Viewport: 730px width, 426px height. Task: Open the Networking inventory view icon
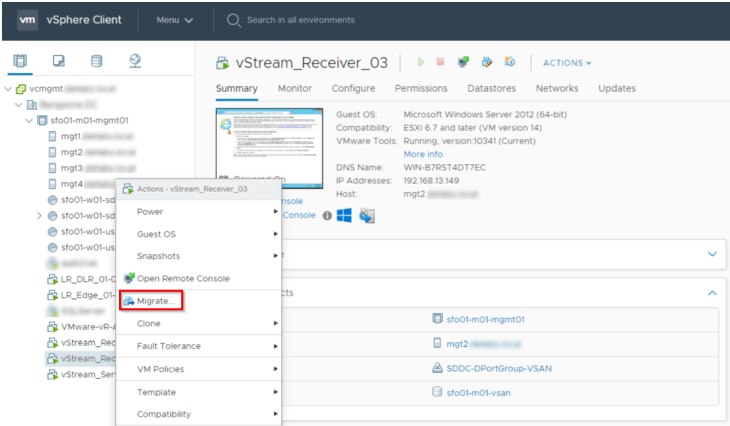pyautogui.click(x=134, y=61)
